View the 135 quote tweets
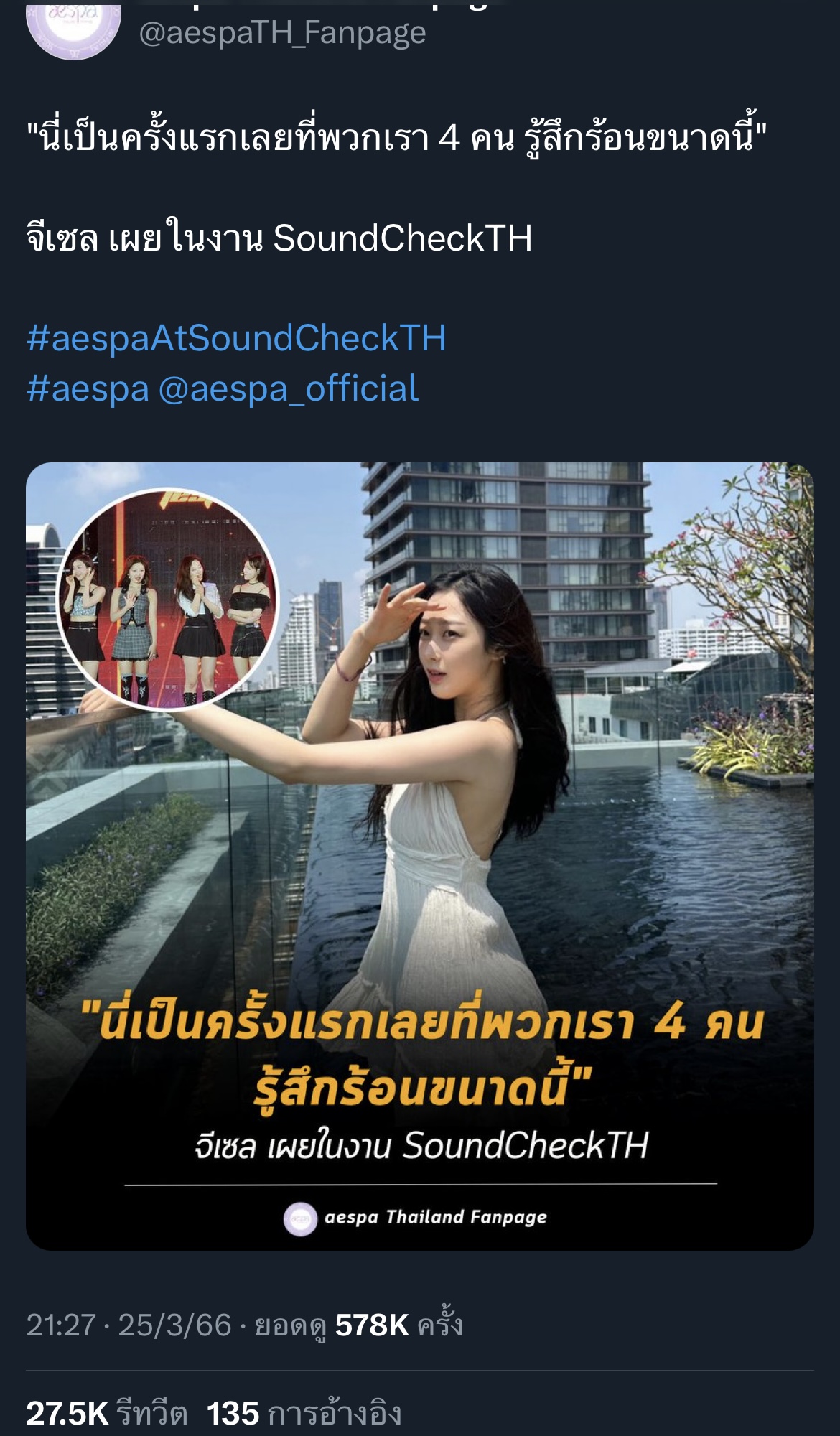The width and height of the screenshot is (840, 1436). click(304, 1413)
